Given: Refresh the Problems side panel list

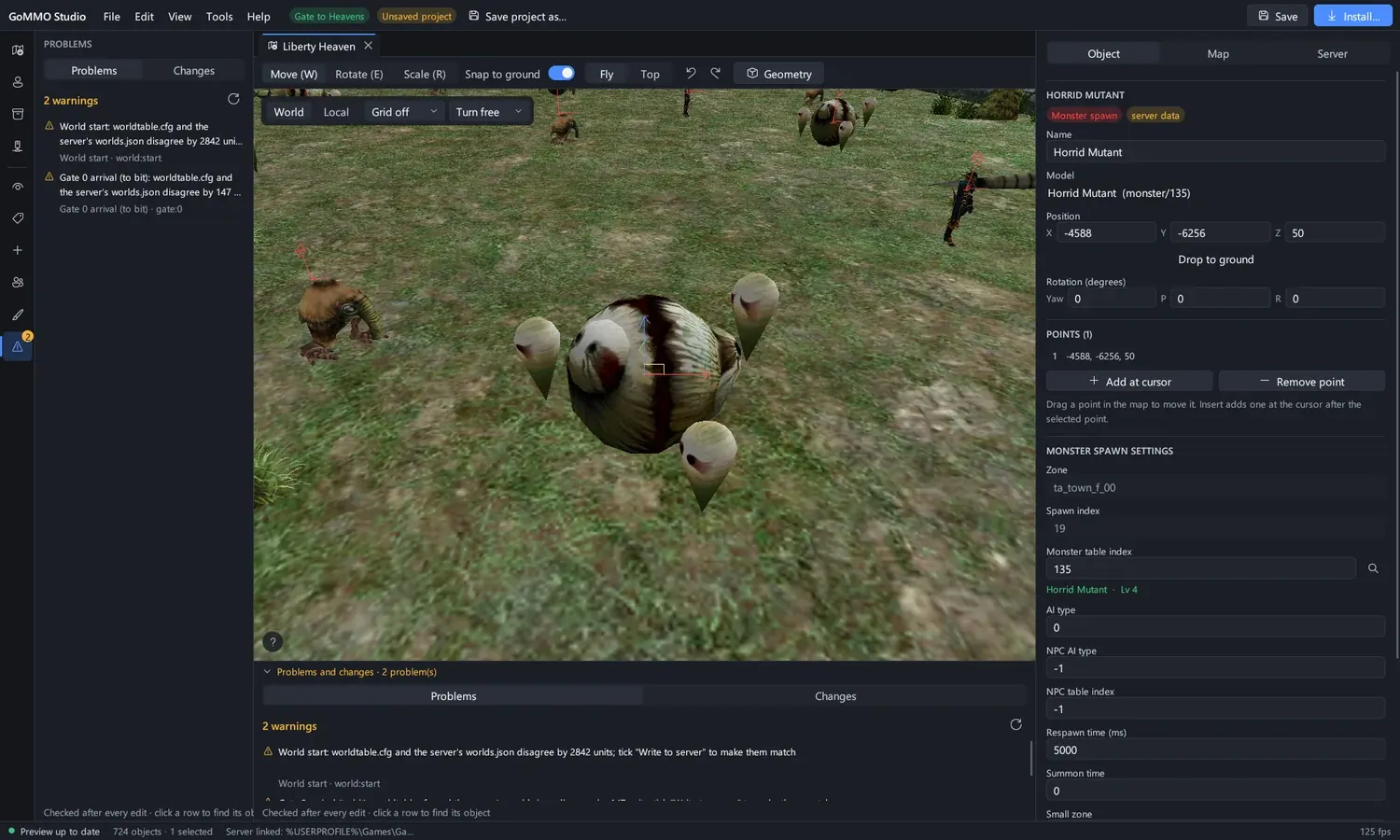Looking at the screenshot, I should pos(233,99).
